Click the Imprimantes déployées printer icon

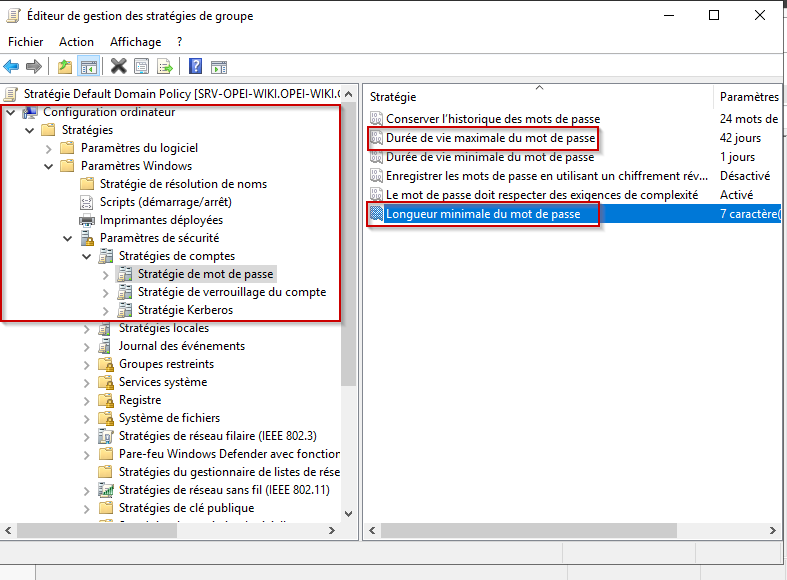point(87,220)
